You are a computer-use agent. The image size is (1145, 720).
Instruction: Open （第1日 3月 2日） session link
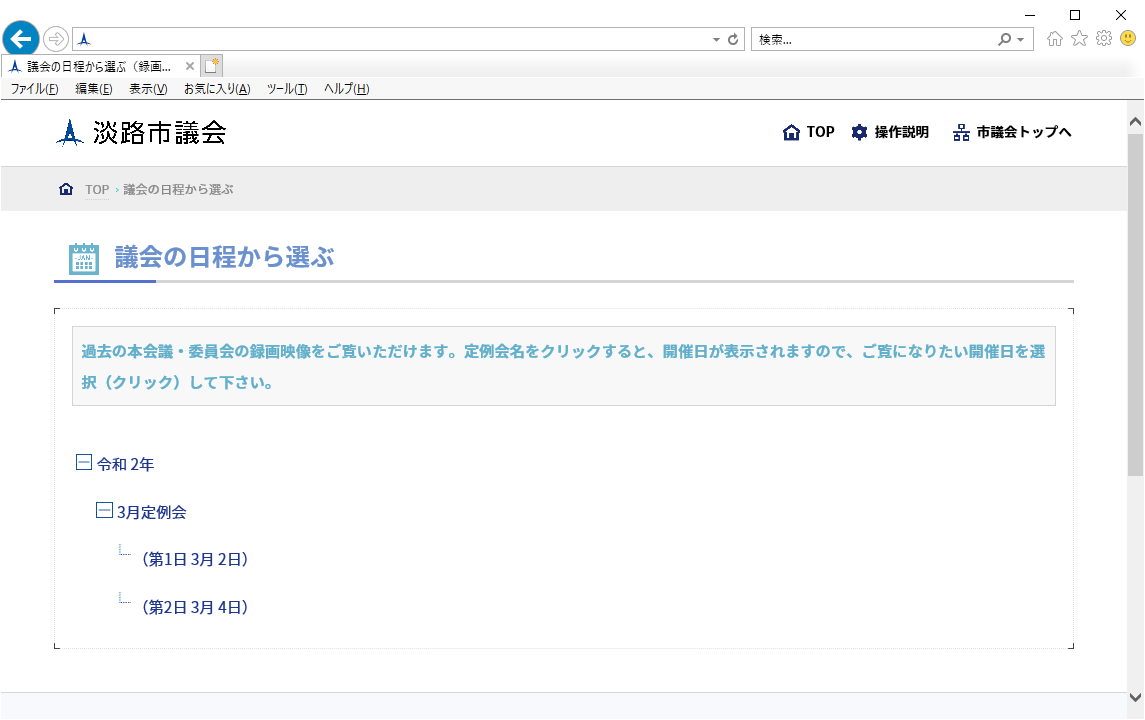194,559
